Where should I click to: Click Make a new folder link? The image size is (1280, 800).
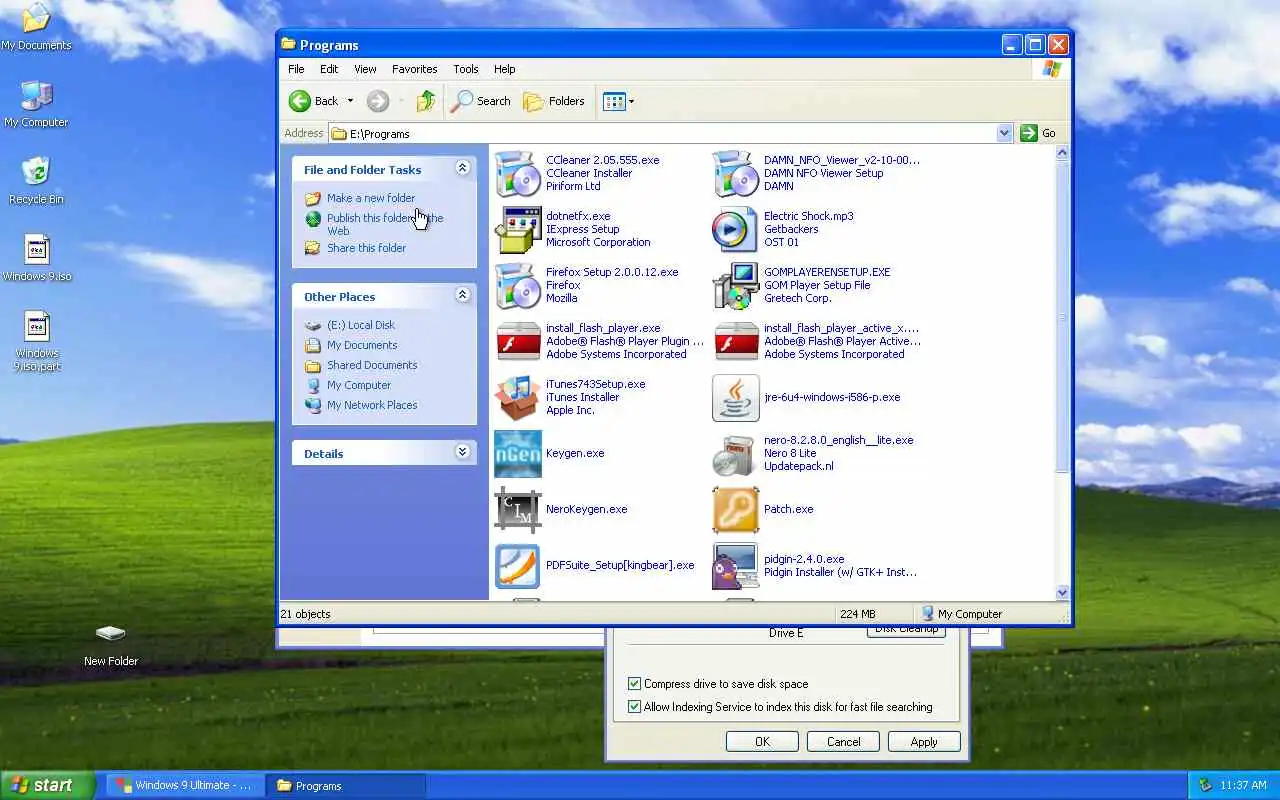click(x=371, y=198)
